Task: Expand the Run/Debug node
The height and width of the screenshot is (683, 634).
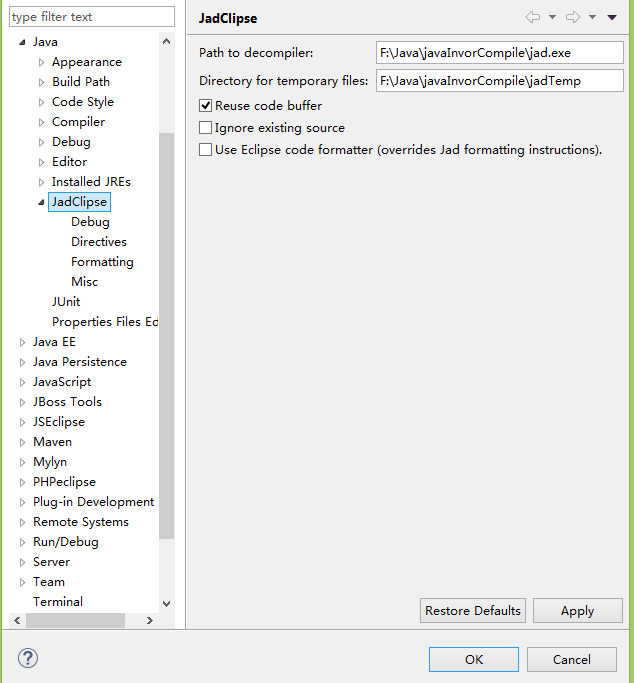Action: (22, 542)
